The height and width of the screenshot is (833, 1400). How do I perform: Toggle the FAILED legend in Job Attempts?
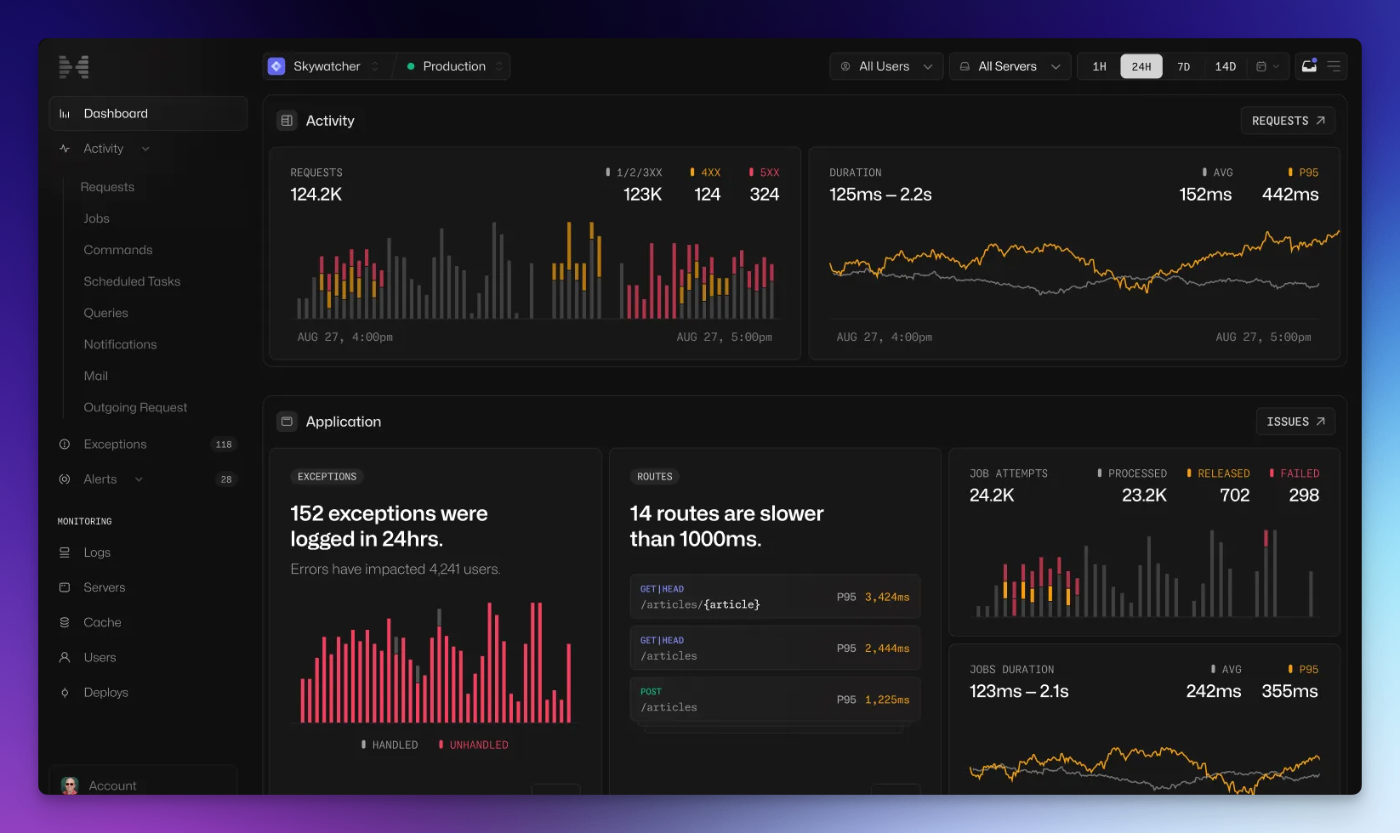click(x=1294, y=474)
